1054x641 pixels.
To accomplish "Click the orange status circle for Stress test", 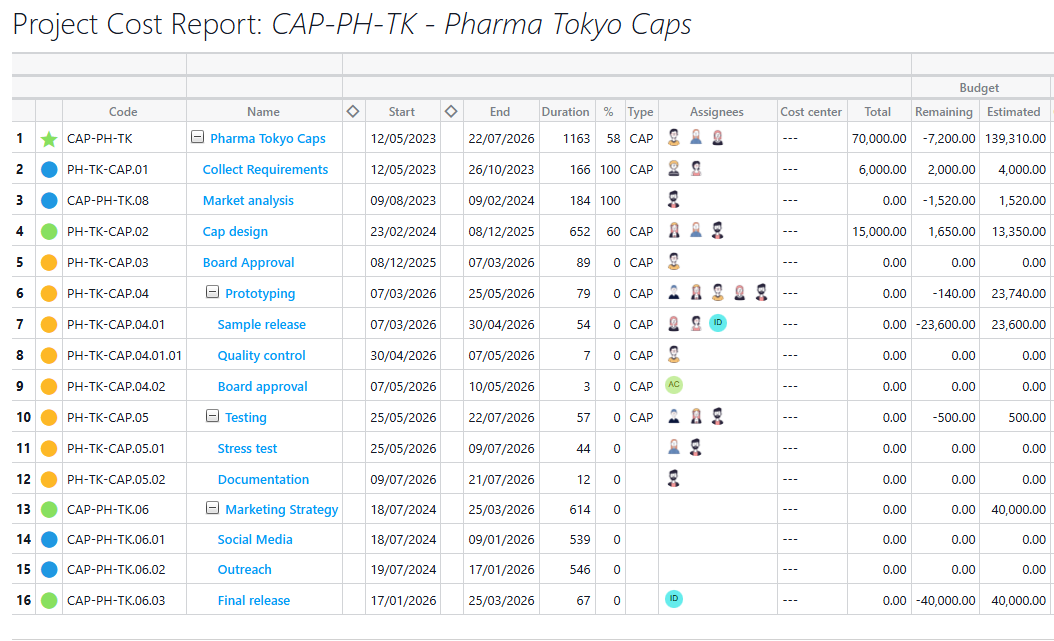I will pos(49,449).
